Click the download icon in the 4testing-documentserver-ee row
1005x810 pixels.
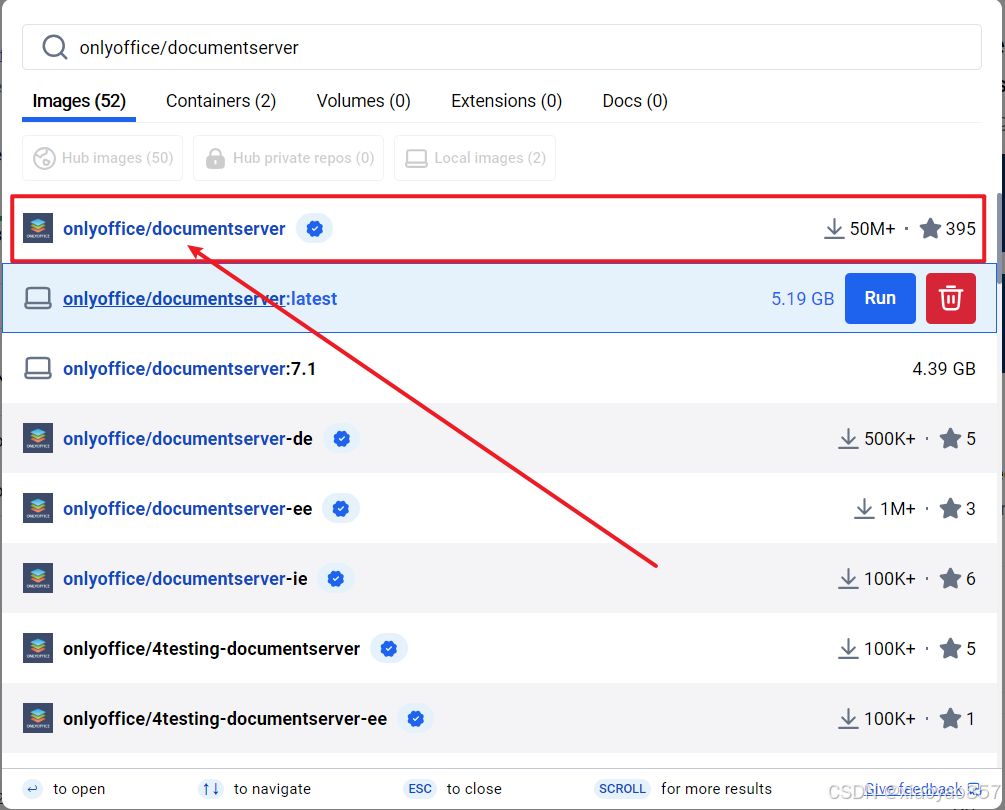(x=848, y=718)
